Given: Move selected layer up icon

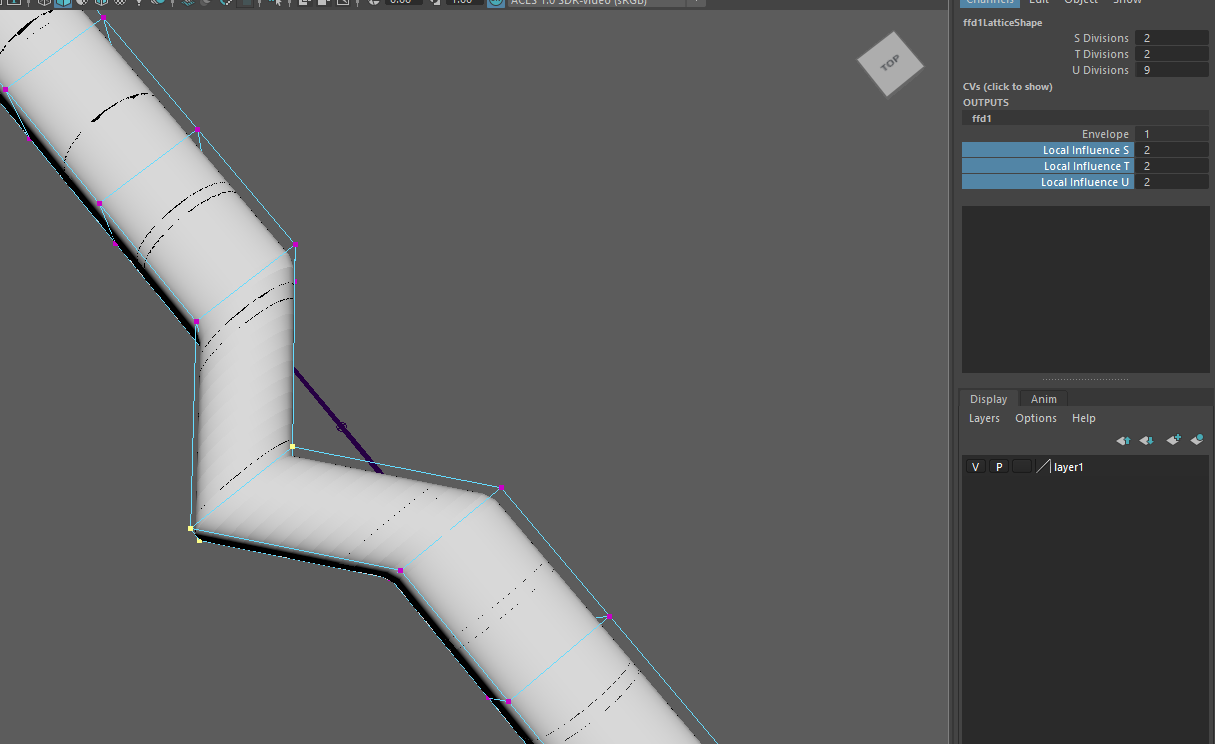Looking at the screenshot, I should [1123, 440].
